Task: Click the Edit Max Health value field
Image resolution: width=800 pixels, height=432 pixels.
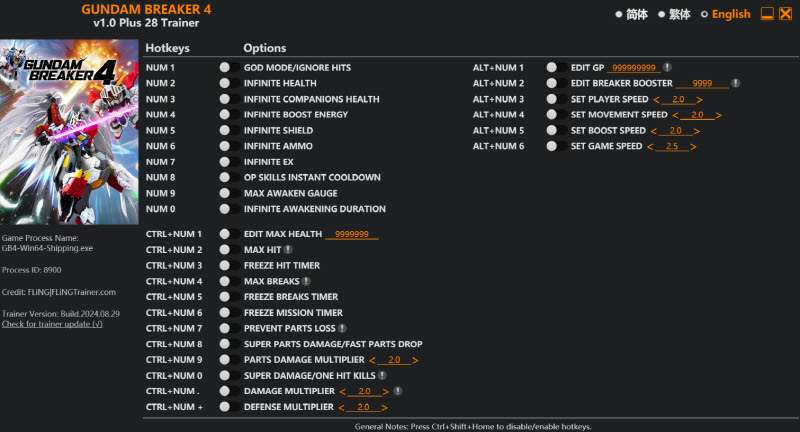Action: click(351, 234)
